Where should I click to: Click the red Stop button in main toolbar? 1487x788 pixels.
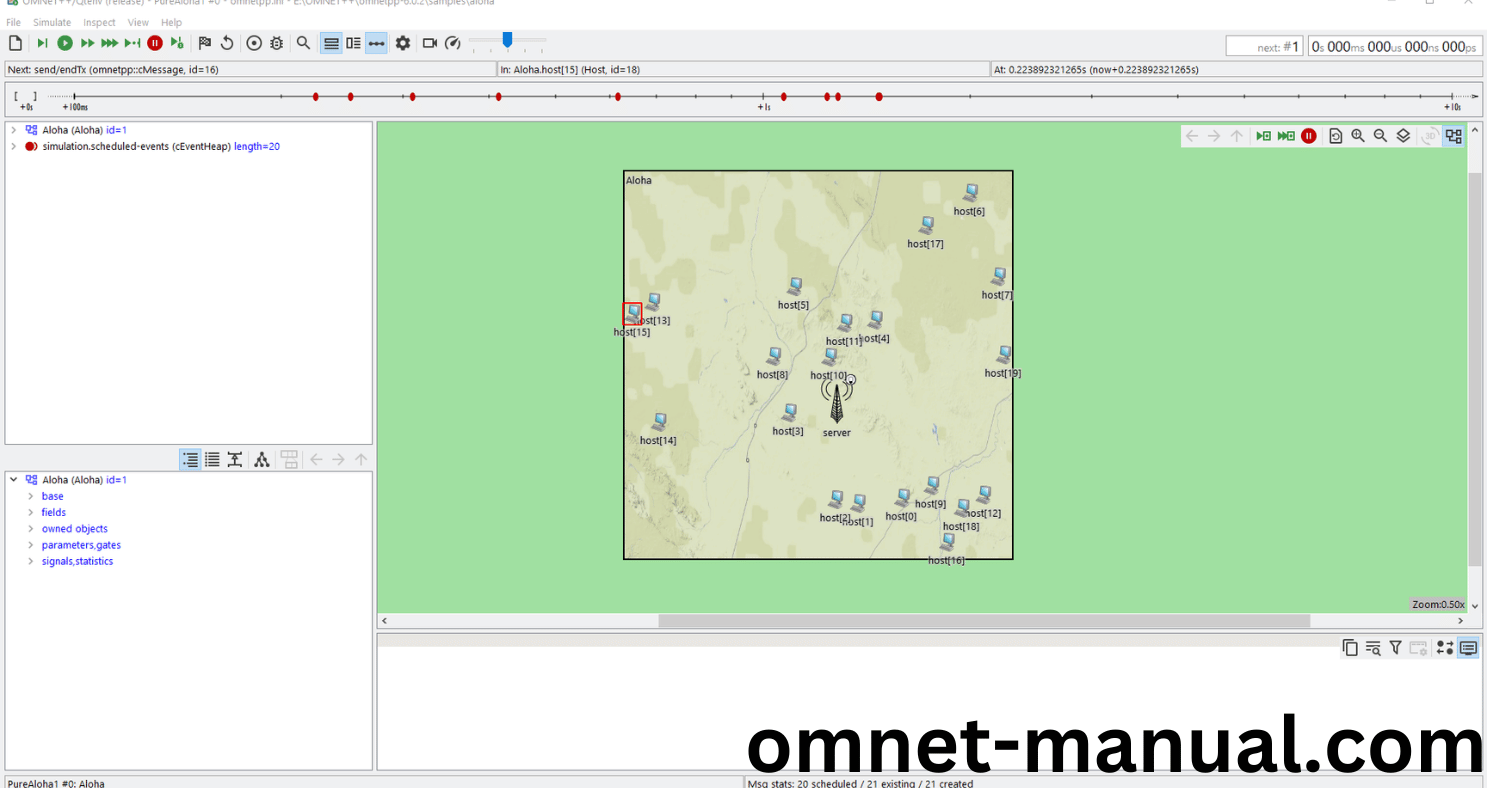(x=155, y=43)
